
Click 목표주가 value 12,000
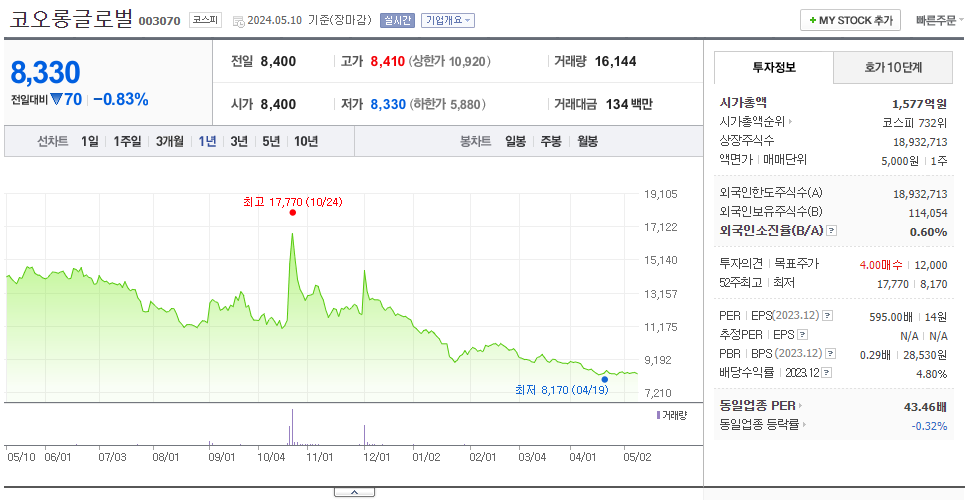[931, 265]
